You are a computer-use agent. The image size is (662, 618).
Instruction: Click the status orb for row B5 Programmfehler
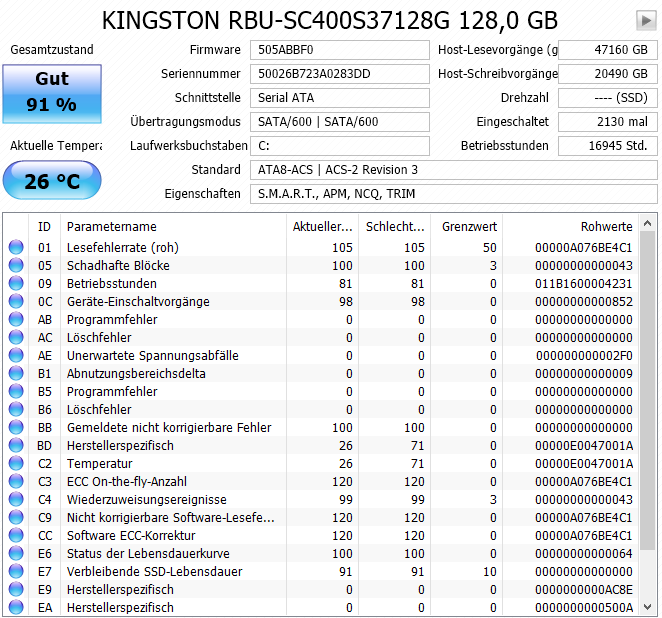tap(16, 391)
